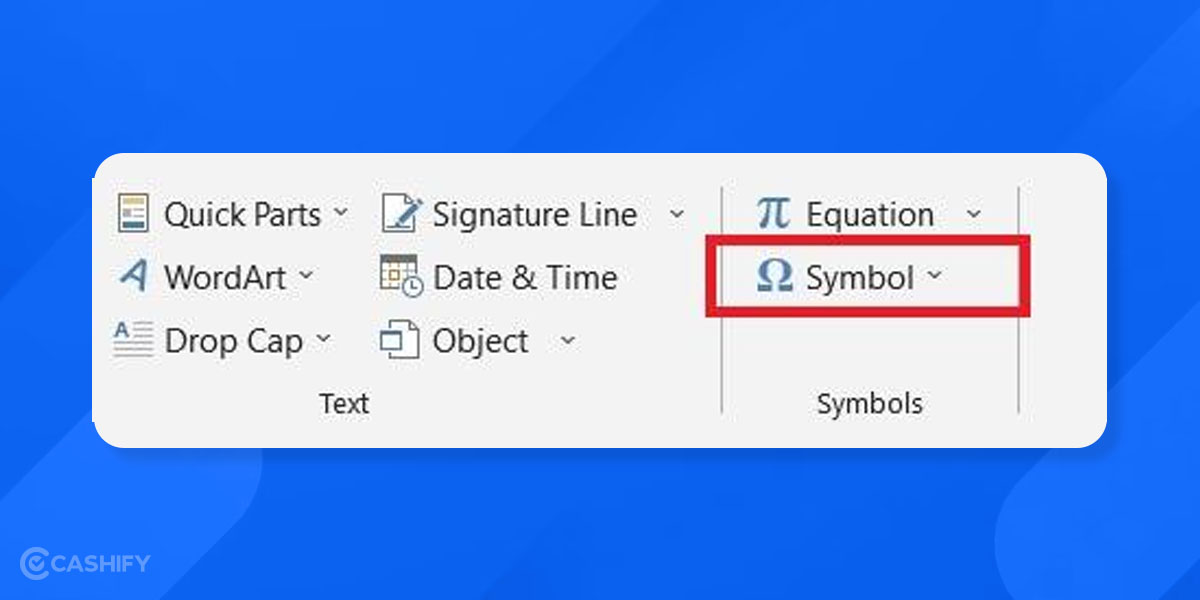This screenshot has height=600, width=1200.
Task: Click the Symbols group label
Action: pyautogui.click(x=869, y=403)
